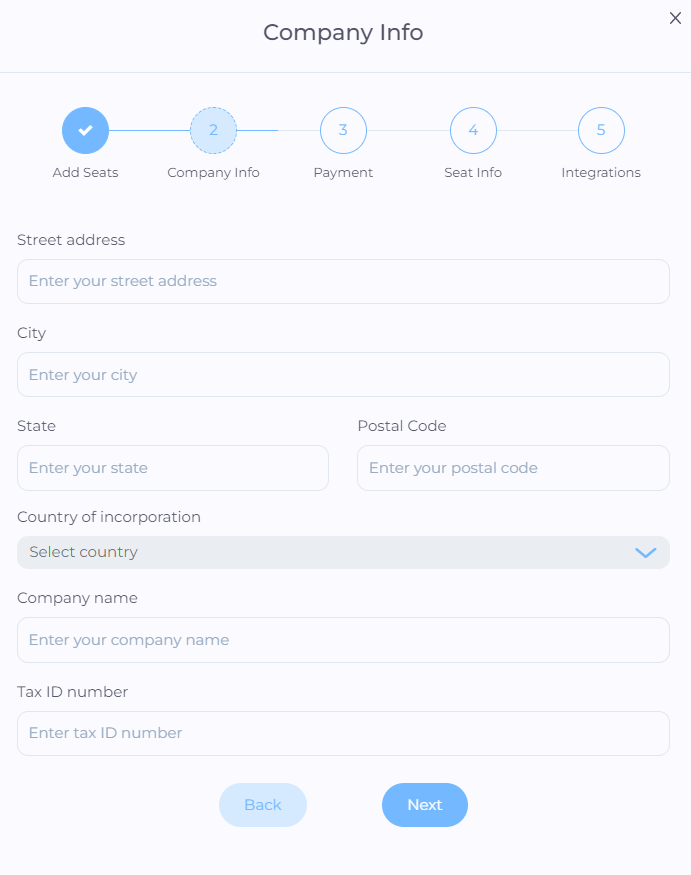
Task: Click the Add Seats step label
Action: pos(85,172)
